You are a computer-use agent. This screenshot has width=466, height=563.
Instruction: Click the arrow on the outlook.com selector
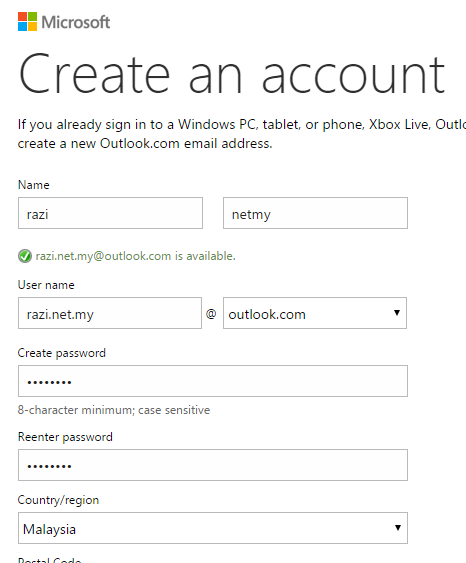[x=397, y=313]
